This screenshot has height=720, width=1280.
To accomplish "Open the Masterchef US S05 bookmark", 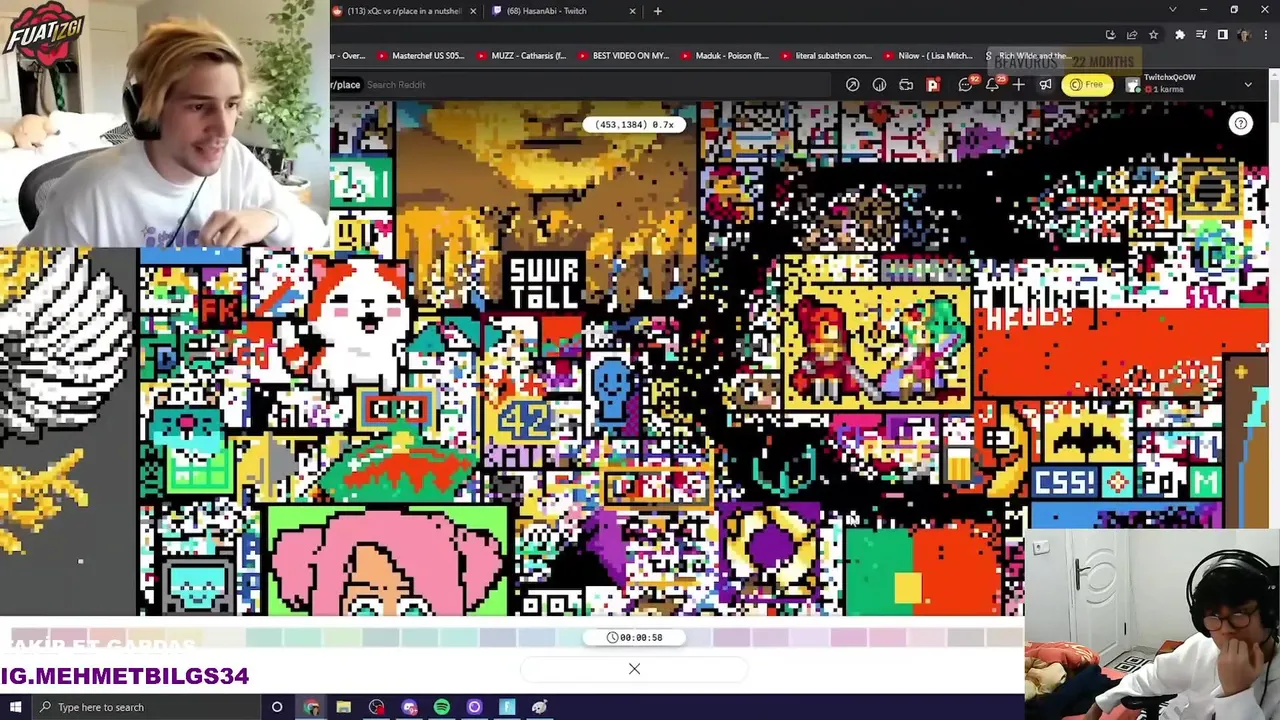I will [x=421, y=56].
